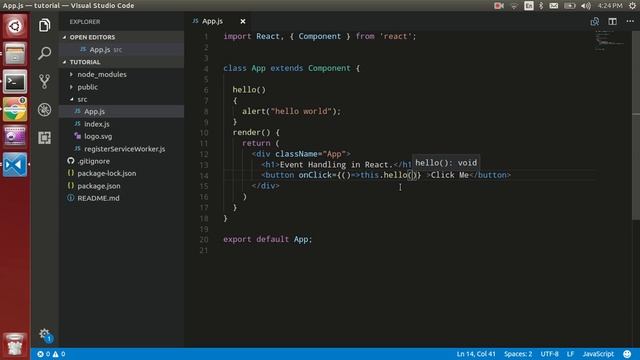Open the Trash from the launcher

15,345
